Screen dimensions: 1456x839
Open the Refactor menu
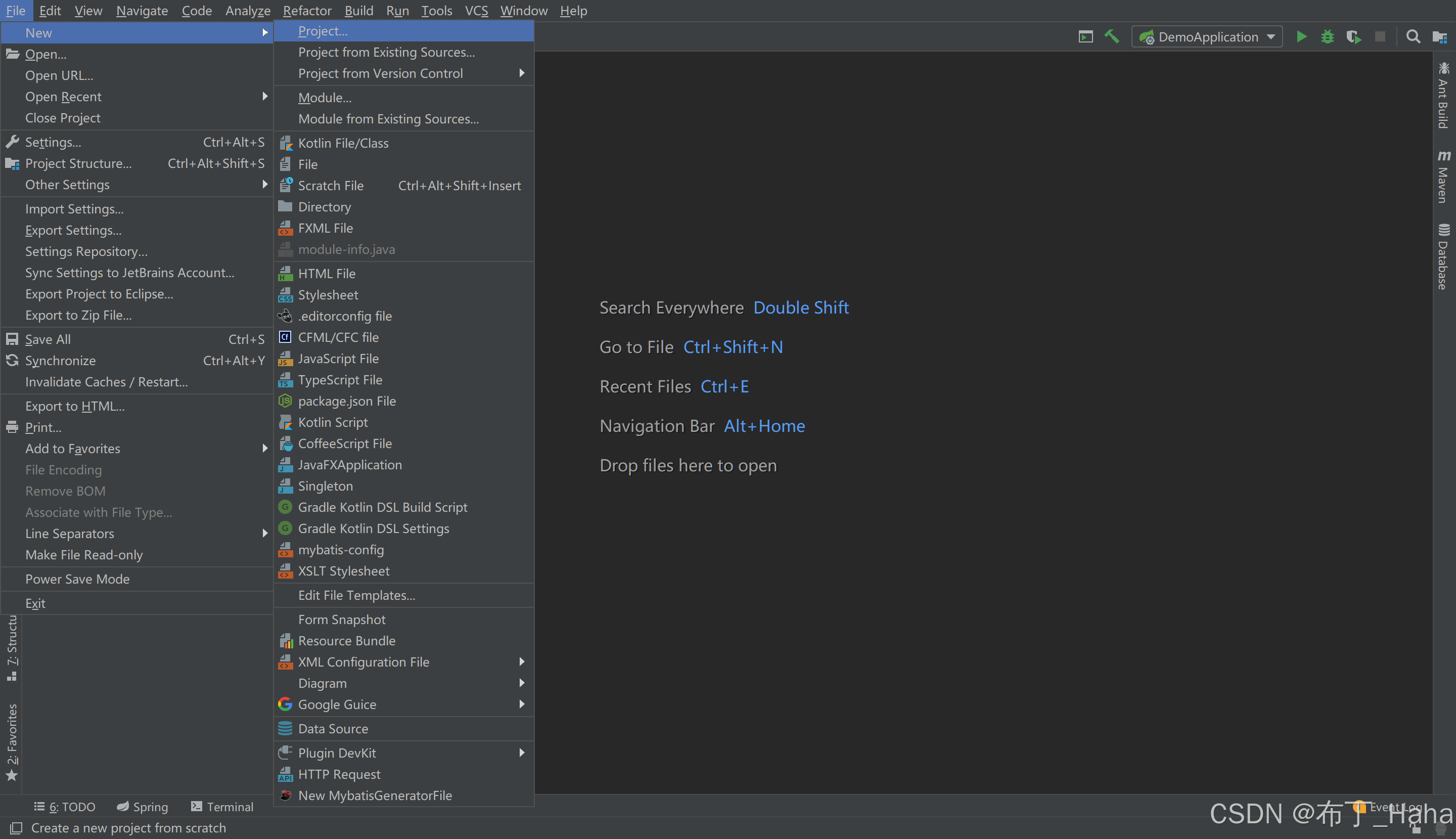[x=306, y=11]
